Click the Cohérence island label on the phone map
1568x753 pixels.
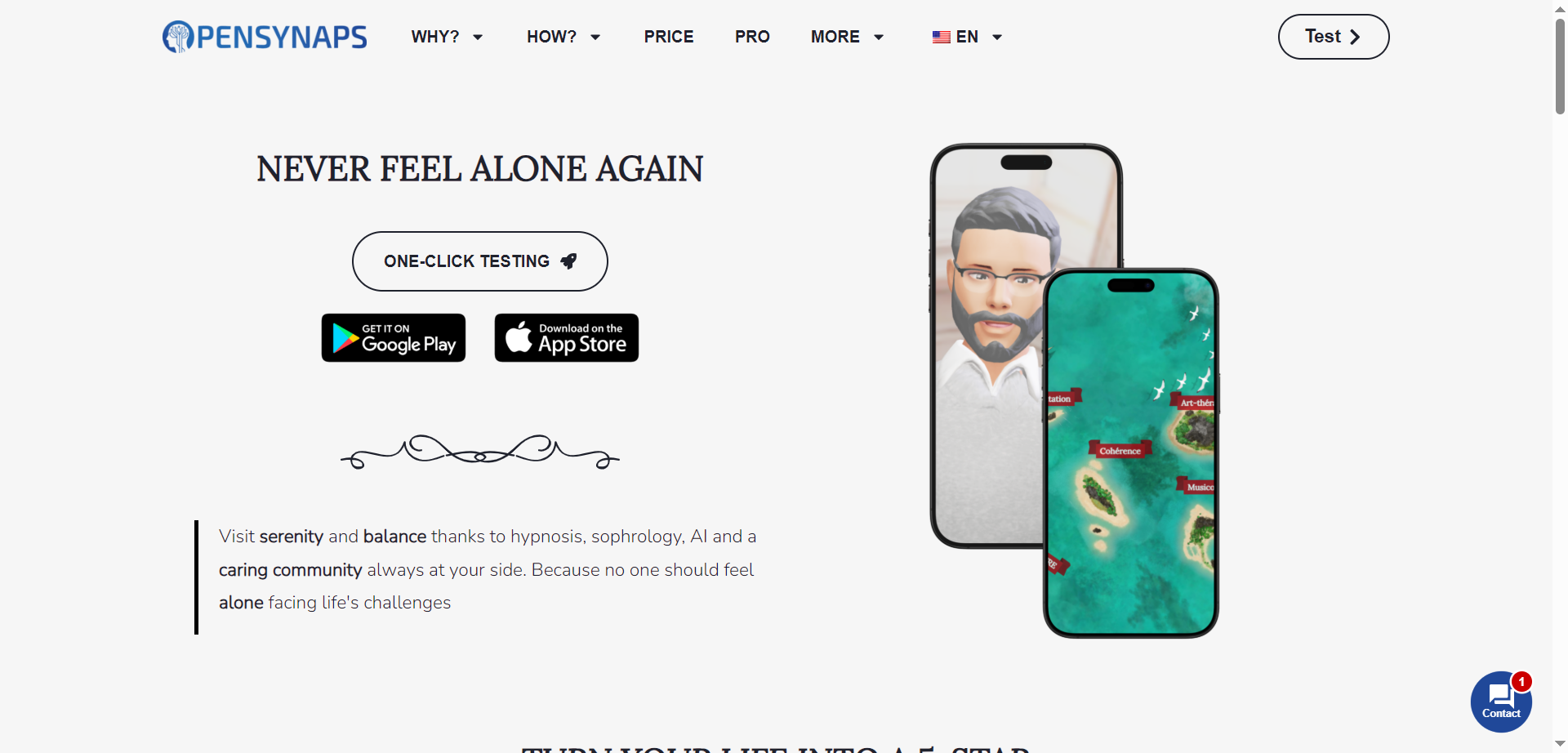[1120, 450]
